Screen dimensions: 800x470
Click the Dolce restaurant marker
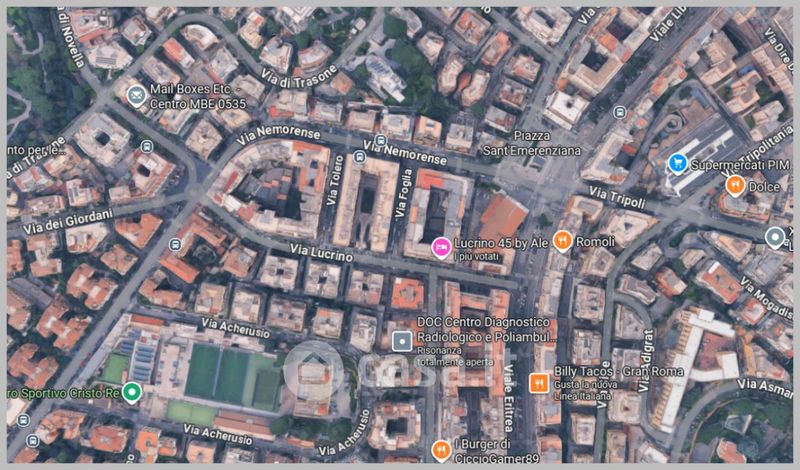coord(735,186)
